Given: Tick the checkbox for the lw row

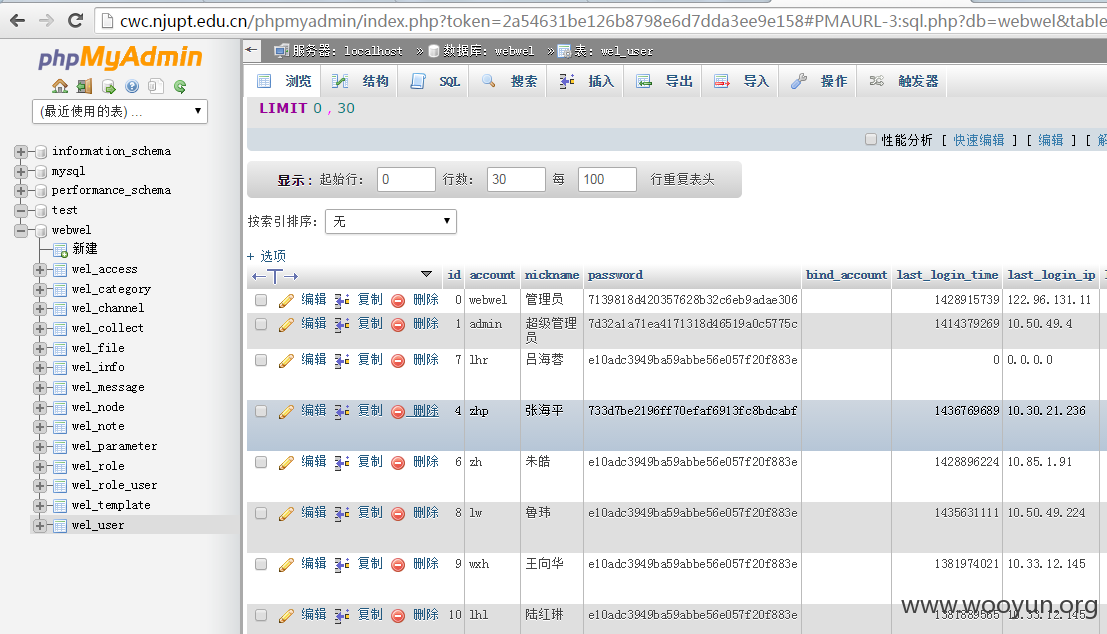Looking at the screenshot, I should click(x=261, y=513).
